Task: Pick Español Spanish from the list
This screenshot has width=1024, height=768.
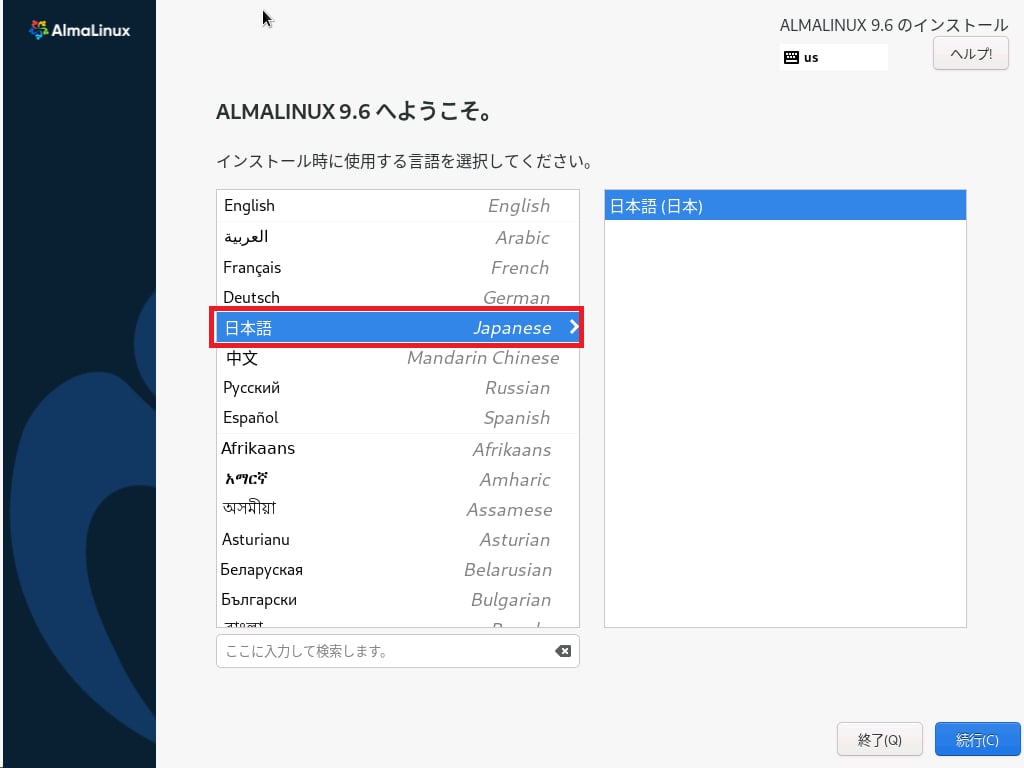Action: pos(397,418)
